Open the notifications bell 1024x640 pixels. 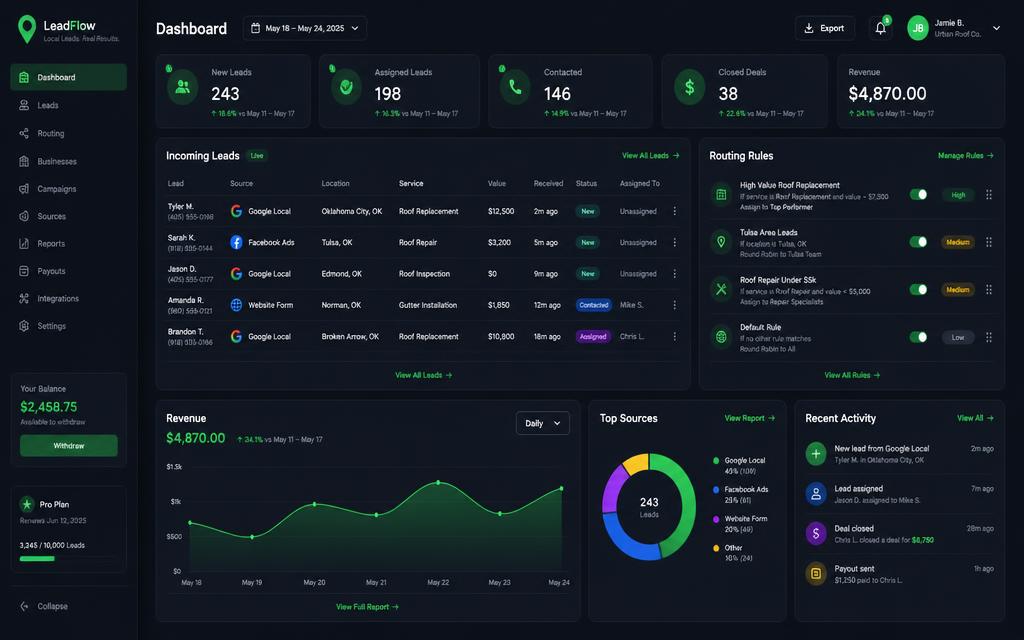880,28
